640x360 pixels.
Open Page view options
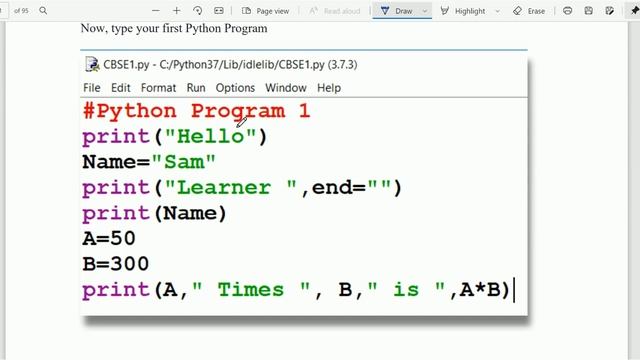[x=265, y=11]
